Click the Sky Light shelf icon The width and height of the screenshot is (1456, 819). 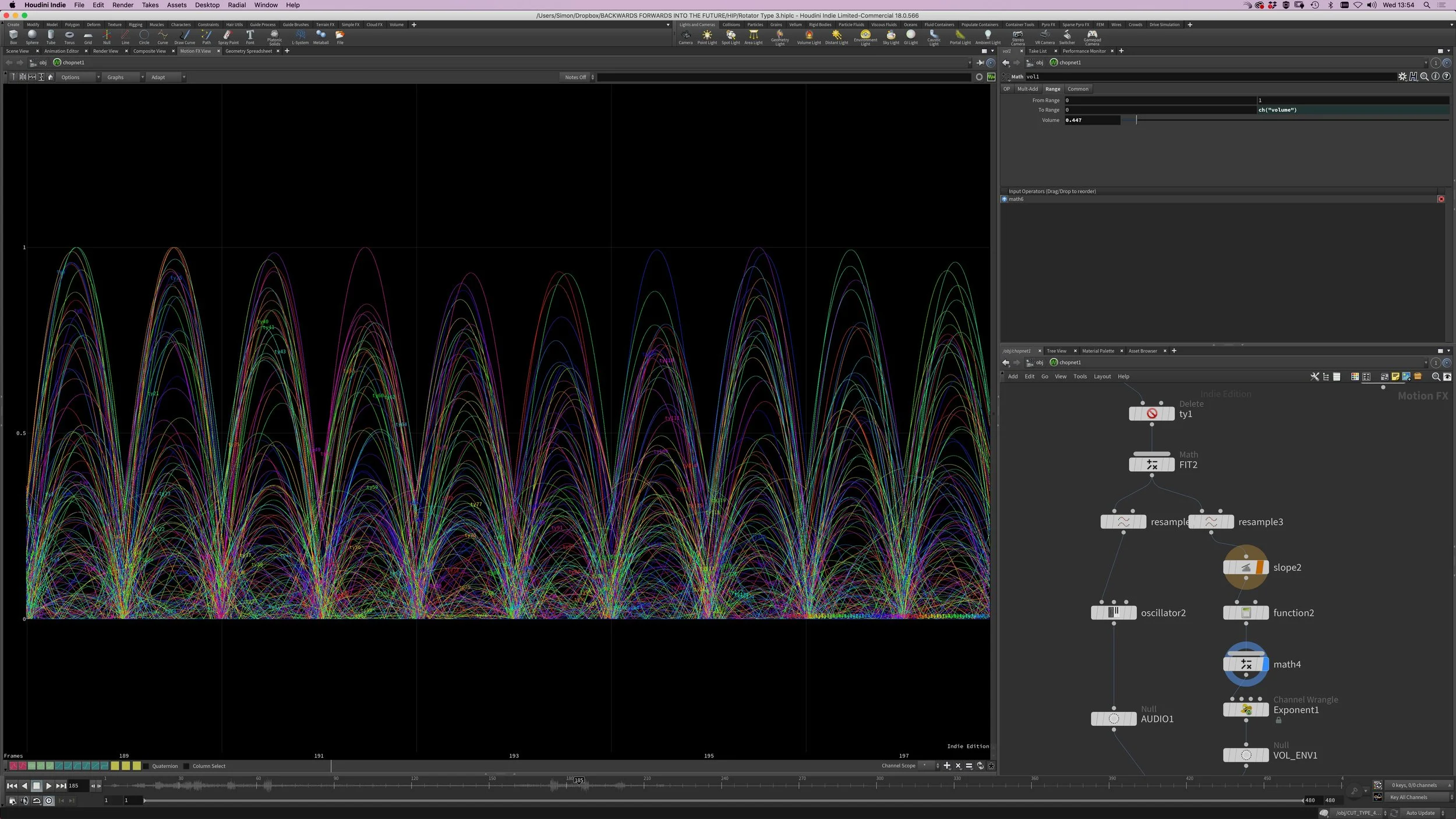coord(890,37)
